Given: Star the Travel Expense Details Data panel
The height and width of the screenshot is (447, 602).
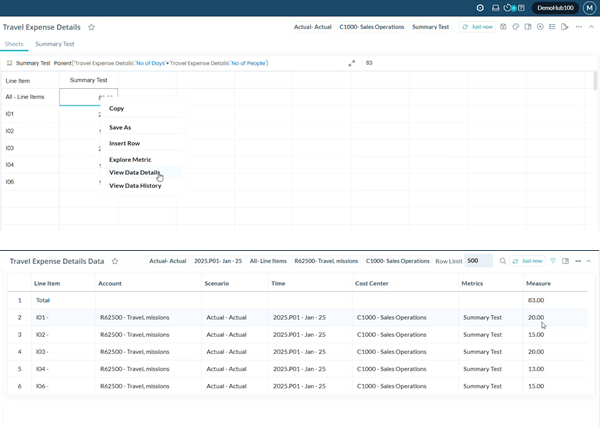Looking at the screenshot, I should (115, 261).
